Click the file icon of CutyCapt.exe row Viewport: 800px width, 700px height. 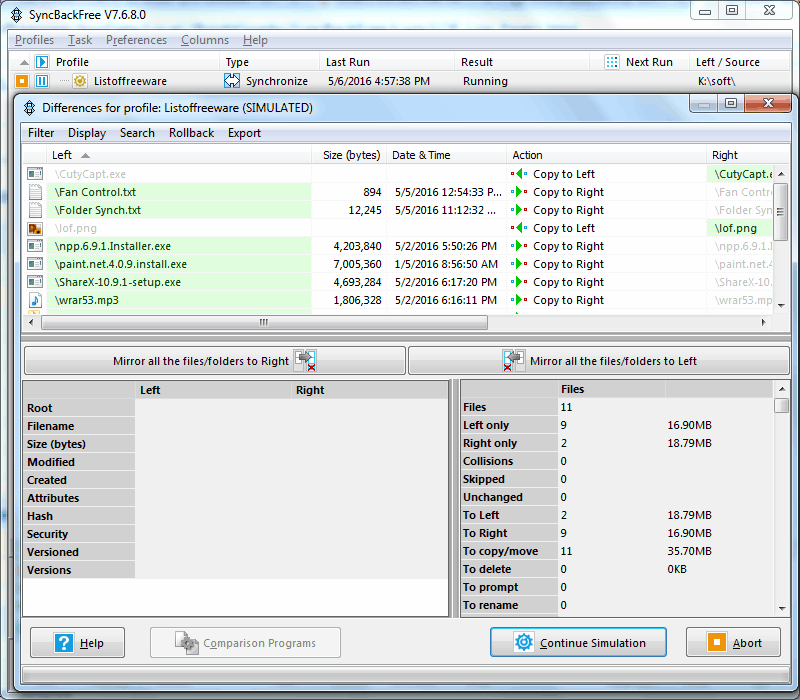pyautogui.click(x=35, y=174)
